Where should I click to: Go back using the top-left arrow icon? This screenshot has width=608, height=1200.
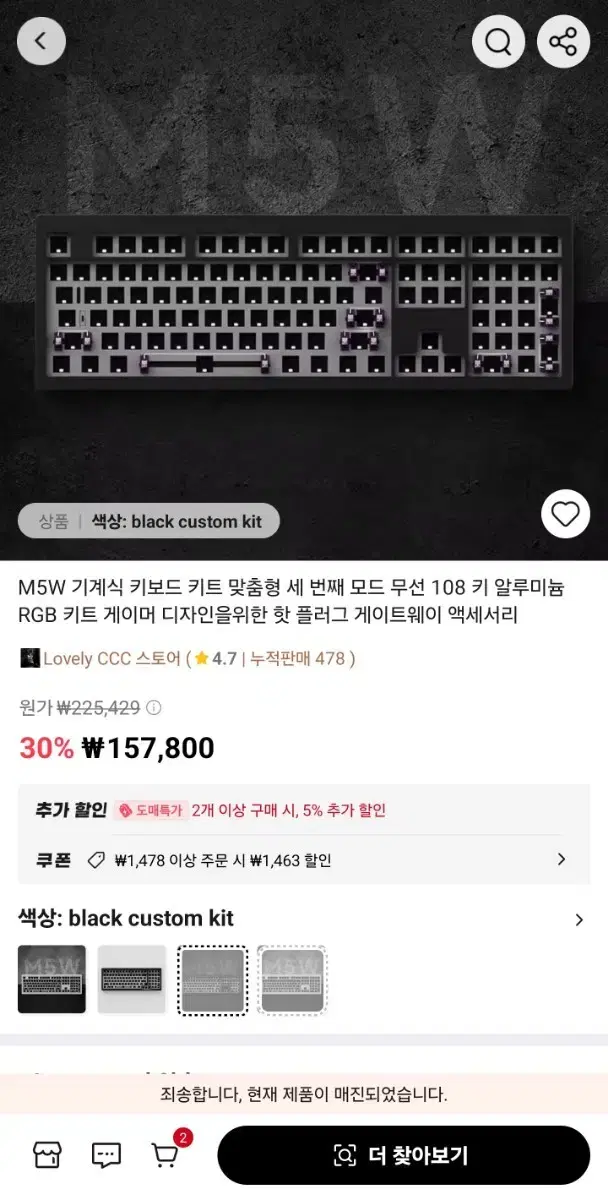tap(41, 41)
